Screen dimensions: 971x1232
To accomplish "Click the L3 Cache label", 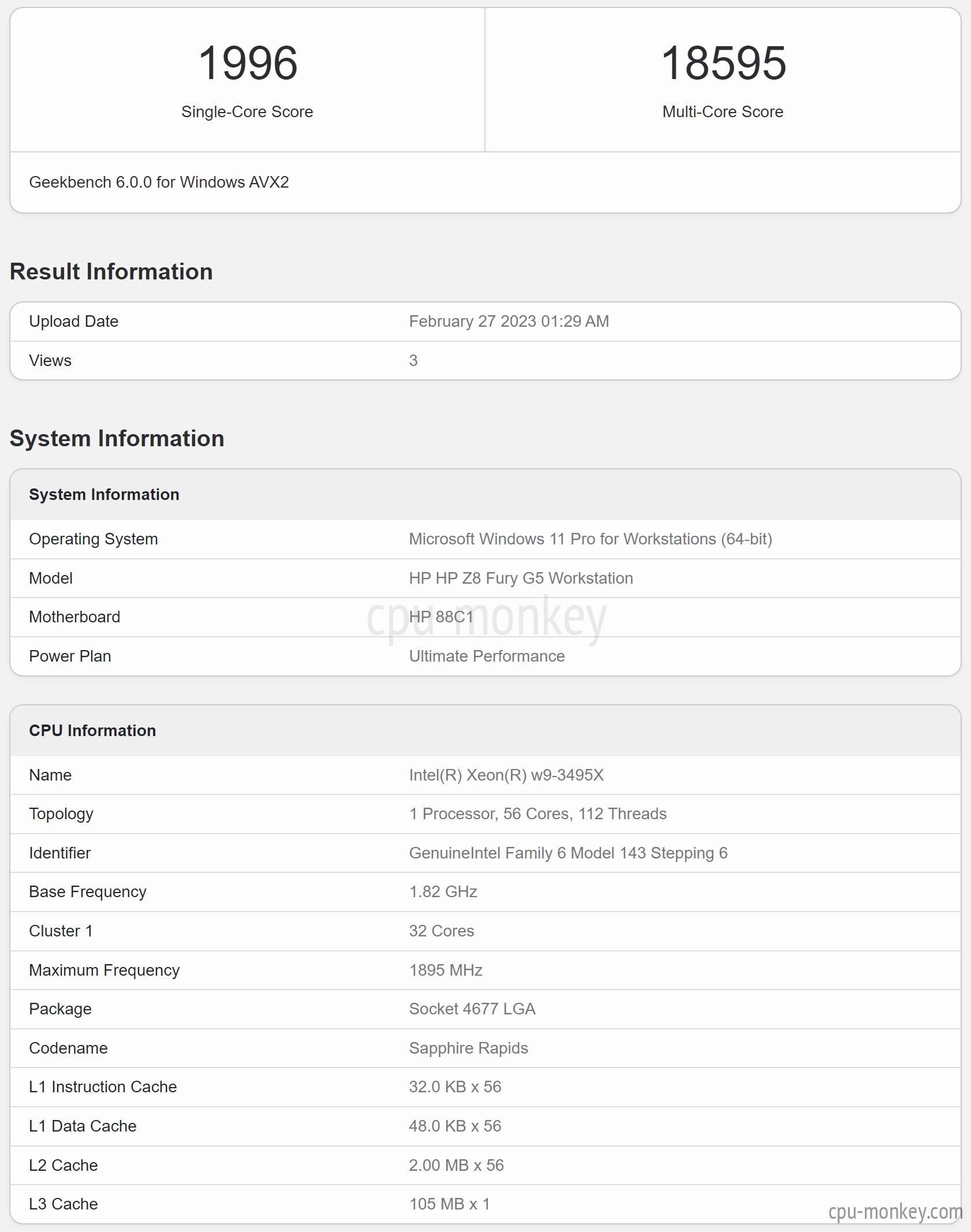I will [x=64, y=1204].
